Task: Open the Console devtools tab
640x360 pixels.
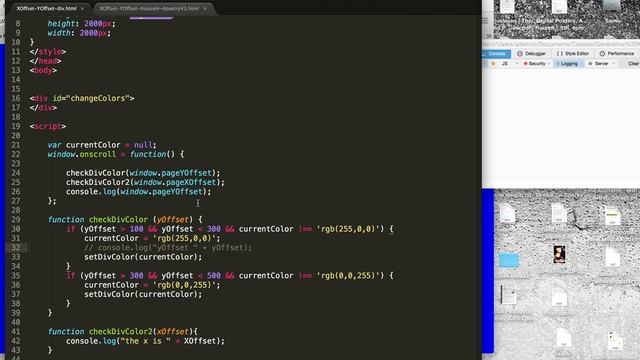Action: point(496,53)
